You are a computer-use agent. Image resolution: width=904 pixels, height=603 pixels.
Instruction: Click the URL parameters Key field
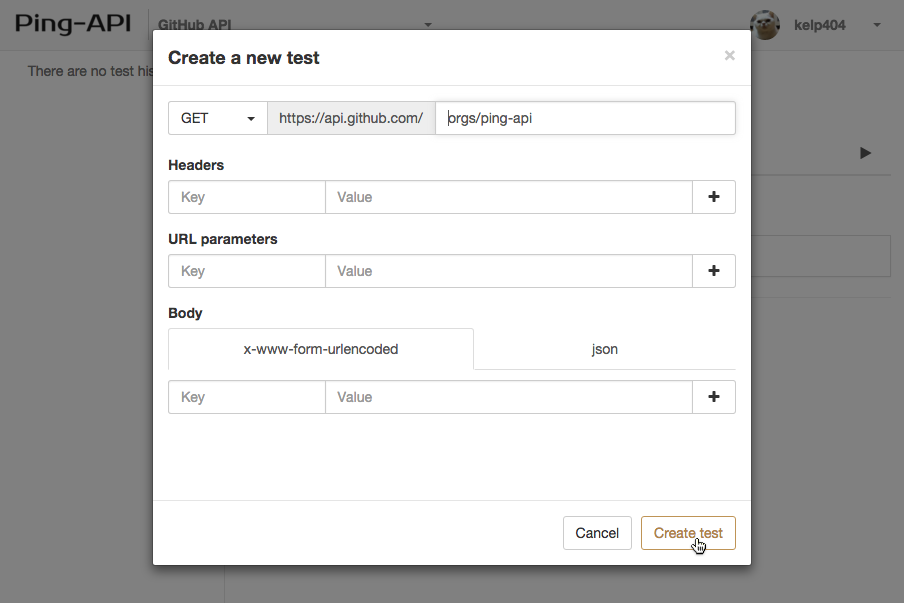click(246, 271)
